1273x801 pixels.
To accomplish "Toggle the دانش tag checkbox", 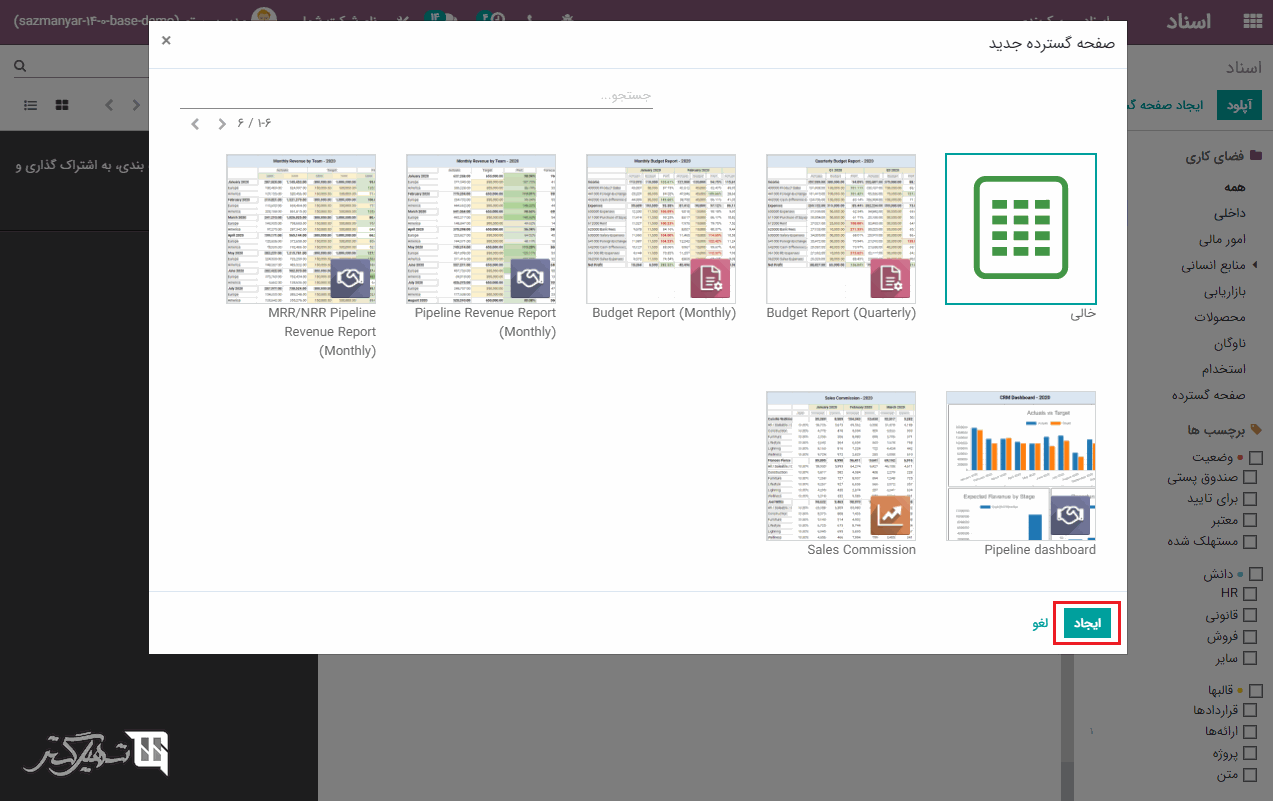I will tap(1256, 574).
